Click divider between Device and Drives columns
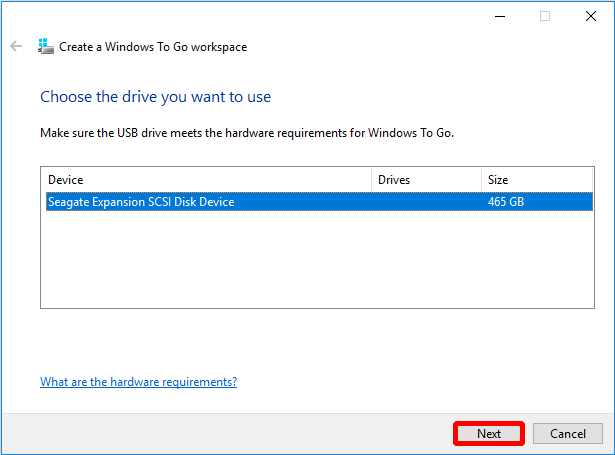 click(372, 180)
